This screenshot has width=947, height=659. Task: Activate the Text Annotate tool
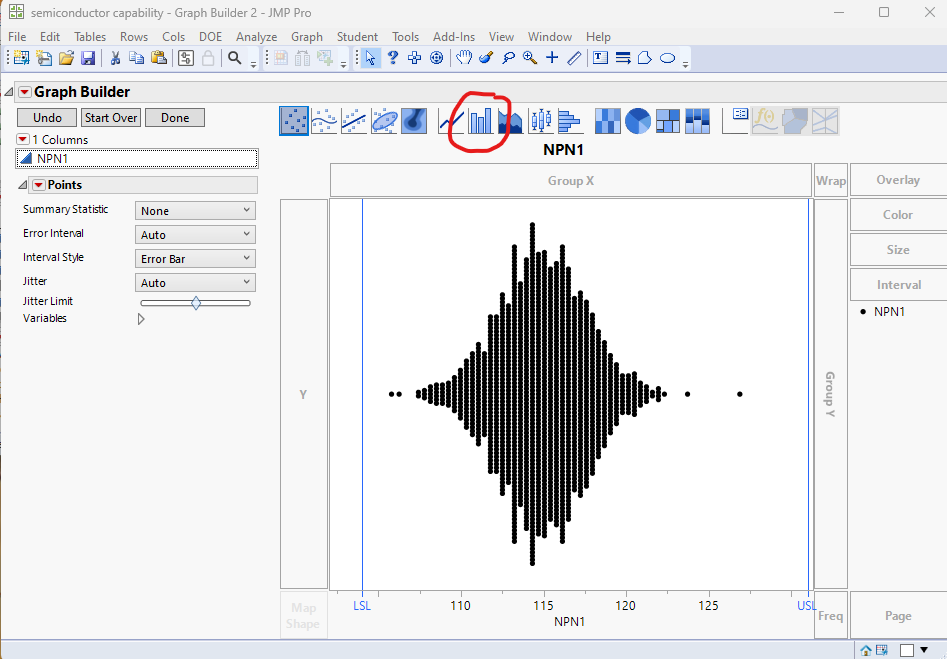point(600,58)
